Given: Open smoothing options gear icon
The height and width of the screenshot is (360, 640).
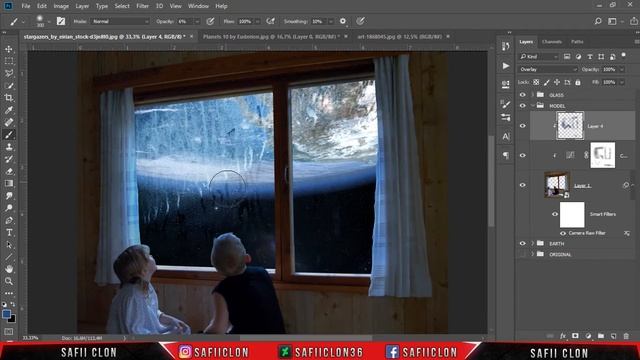Looking at the screenshot, I should pyautogui.click(x=343, y=21).
